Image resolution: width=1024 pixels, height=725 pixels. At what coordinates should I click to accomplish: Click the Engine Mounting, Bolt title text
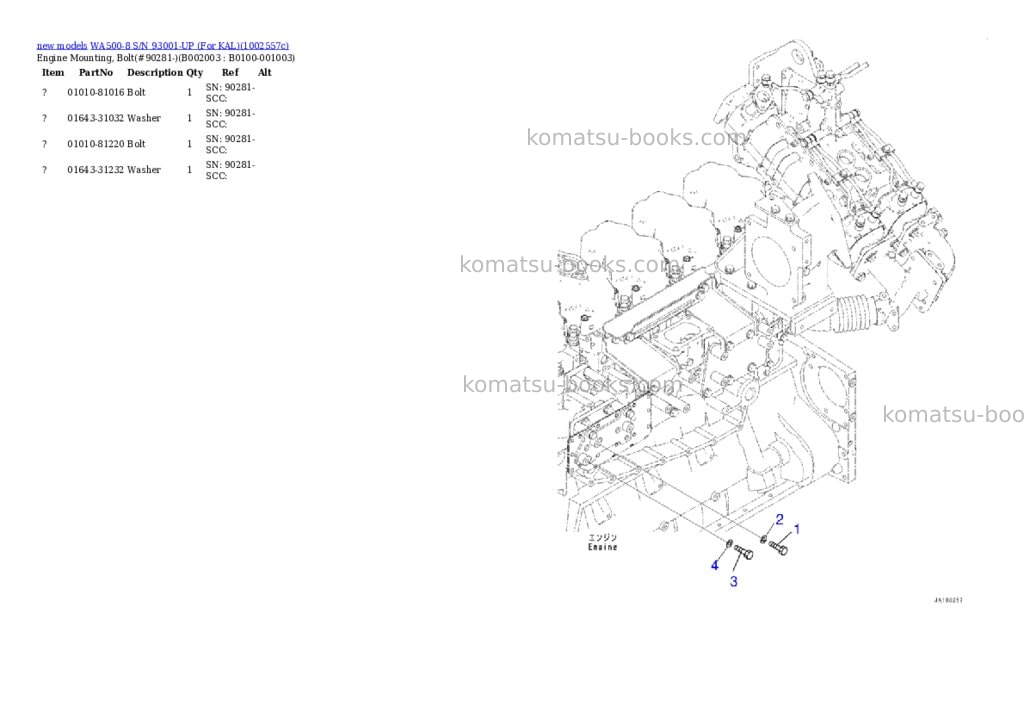coord(166,58)
